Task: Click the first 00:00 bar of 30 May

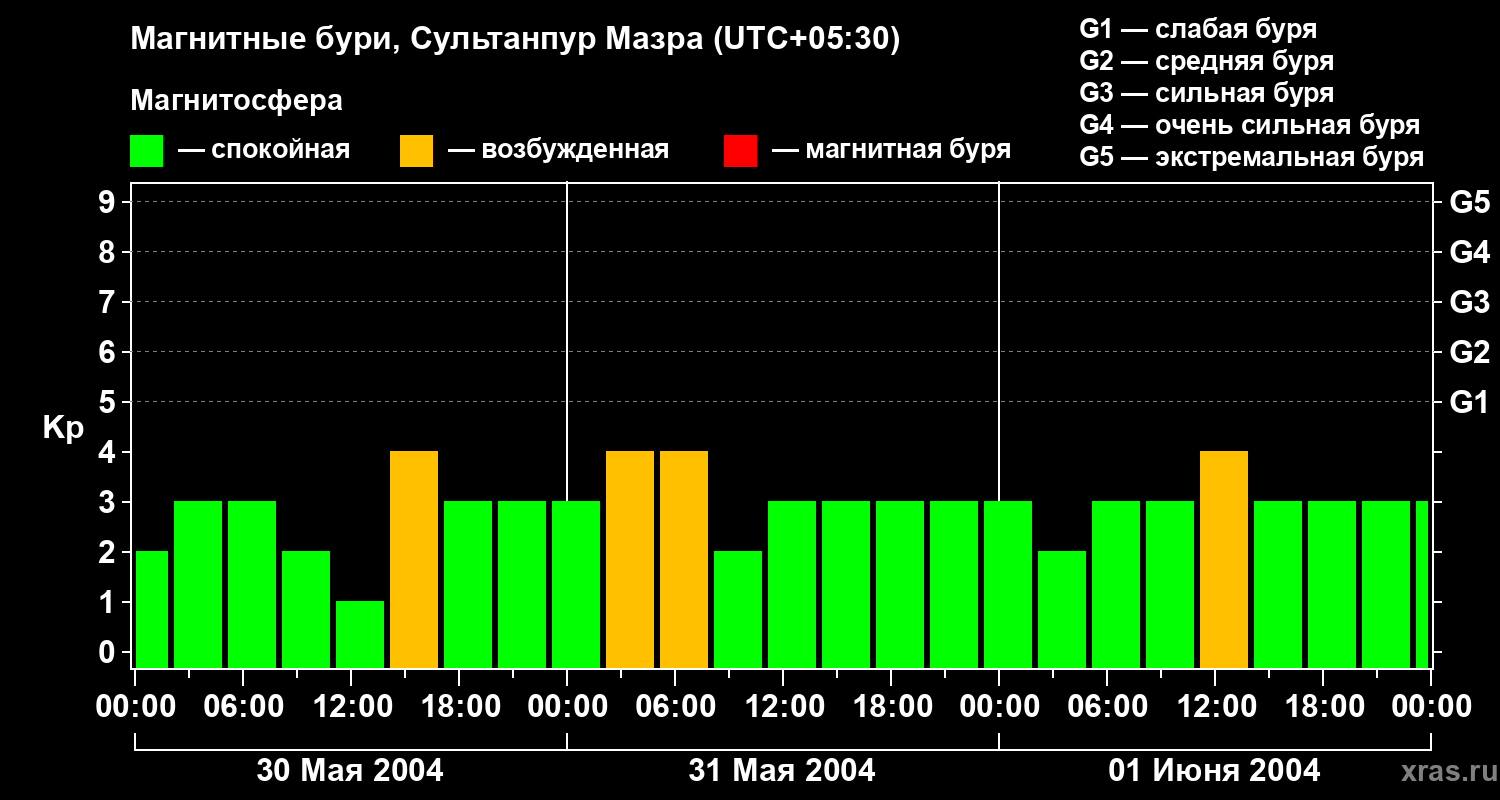Action: (152, 609)
